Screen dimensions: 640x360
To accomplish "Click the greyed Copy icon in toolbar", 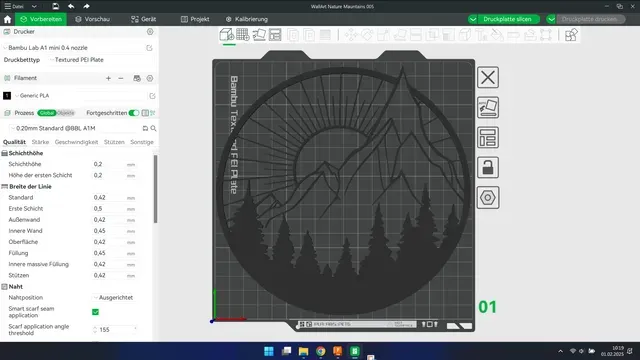I will click(293, 35).
